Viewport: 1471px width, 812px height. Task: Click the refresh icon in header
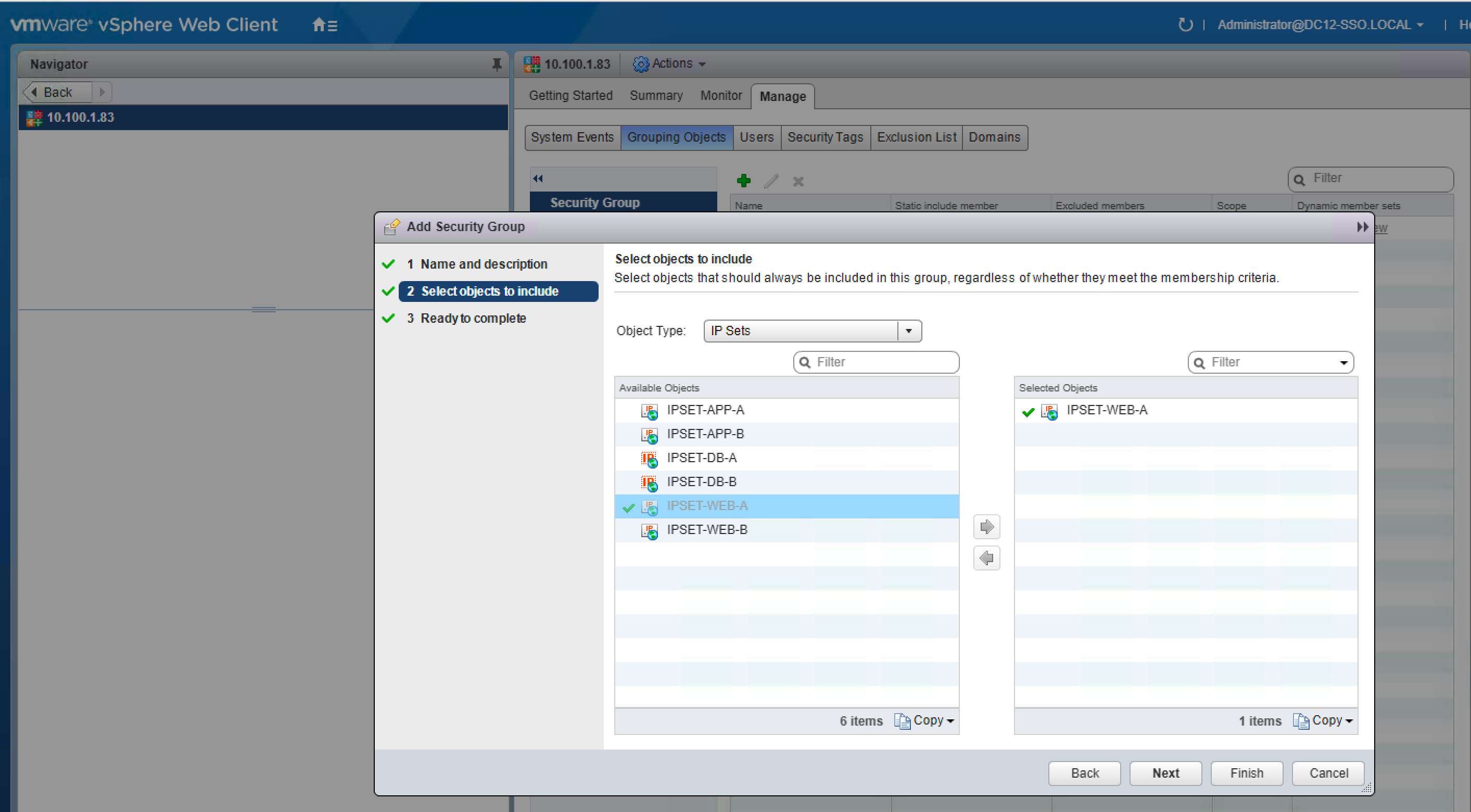pyautogui.click(x=1185, y=24)
